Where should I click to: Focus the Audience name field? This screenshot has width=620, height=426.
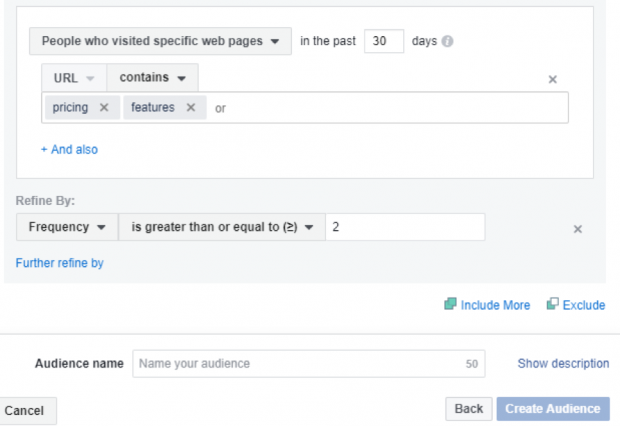pos(300,363)
